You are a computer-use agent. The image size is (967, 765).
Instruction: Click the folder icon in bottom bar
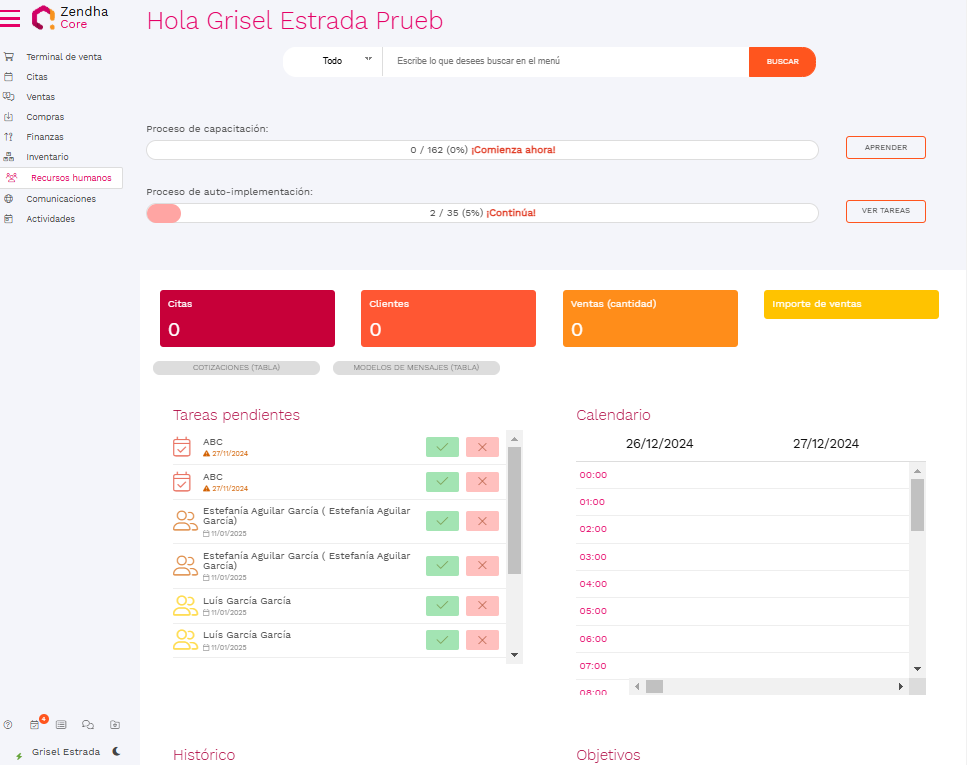coord(115,724)
